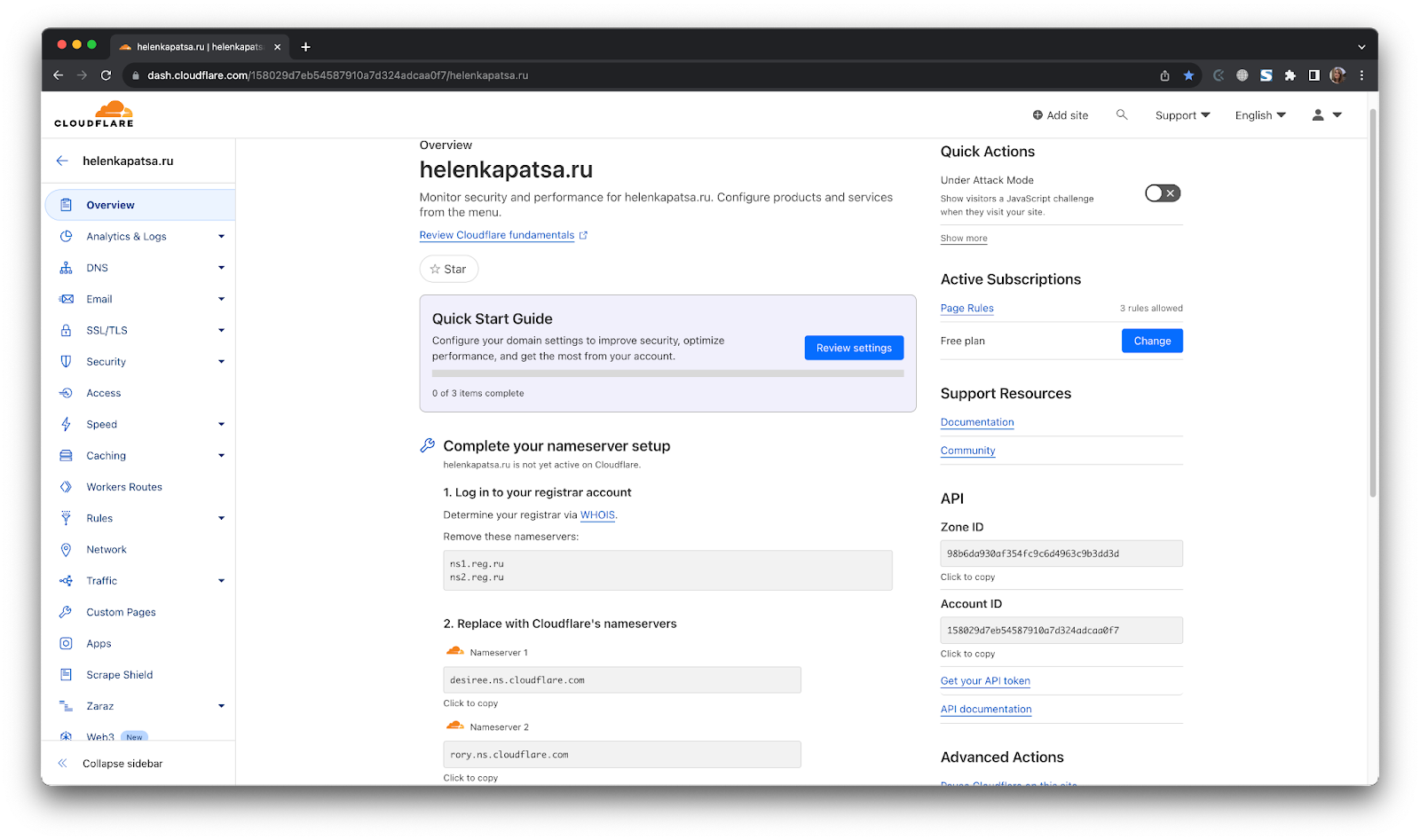Expand the Zaraz submenu arrow
The width and height of the screenshot is (1420, 840).
point(221,706)
